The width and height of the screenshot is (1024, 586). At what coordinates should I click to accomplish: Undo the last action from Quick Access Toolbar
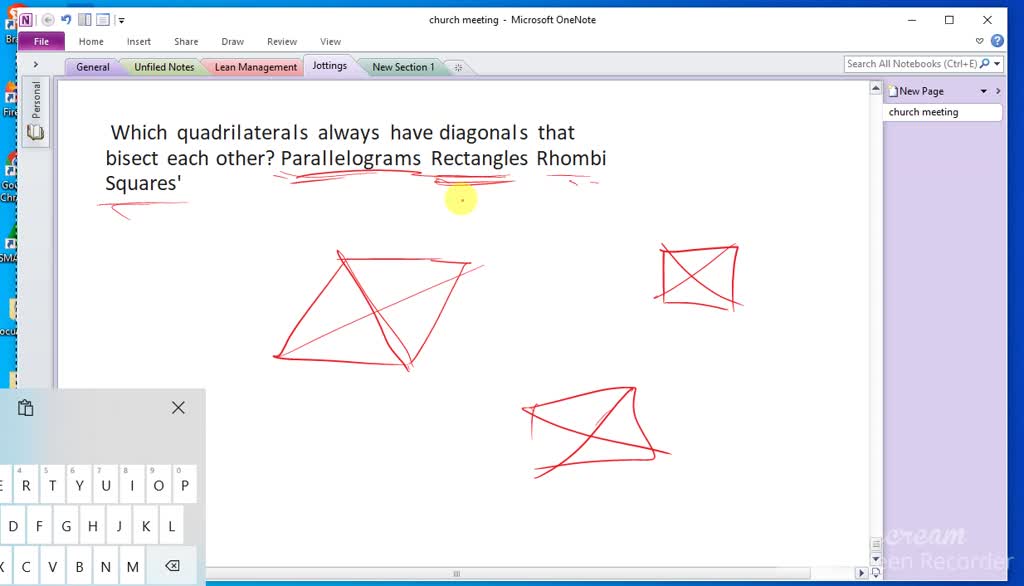tap(66, 19)
